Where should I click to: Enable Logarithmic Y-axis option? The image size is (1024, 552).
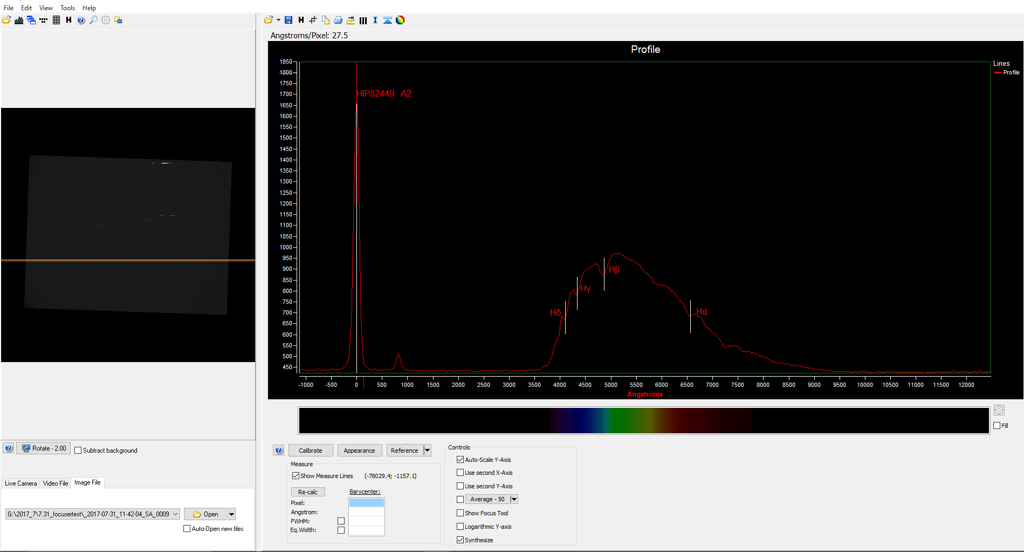click(460, 526)
